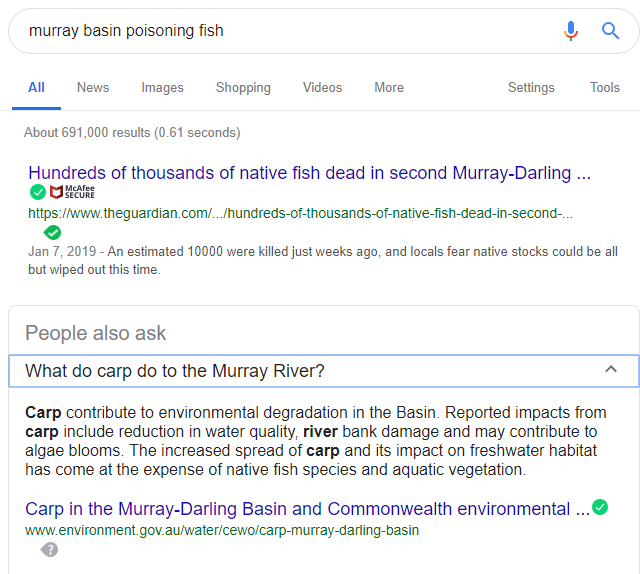This screenshot has height=574, width=640.
Task: Switch to the Shopping tab
Action: click(243, 88)
